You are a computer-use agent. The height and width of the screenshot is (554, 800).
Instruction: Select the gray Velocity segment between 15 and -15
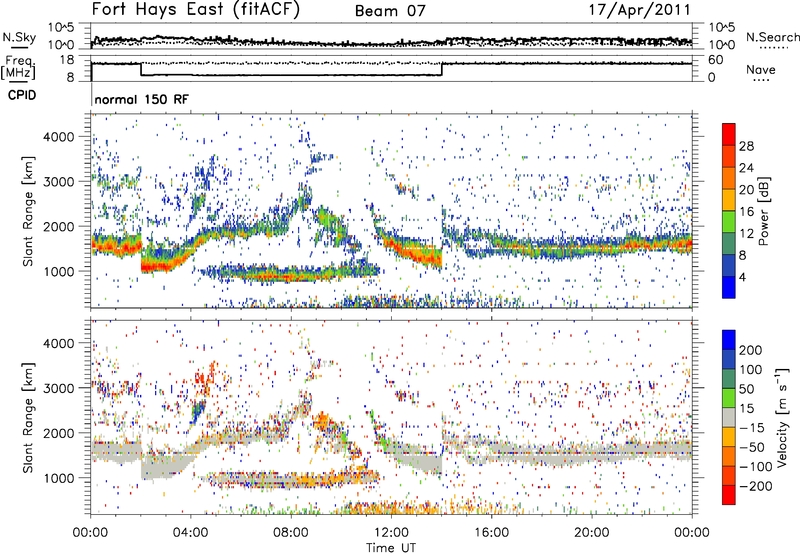pos(729,418)
